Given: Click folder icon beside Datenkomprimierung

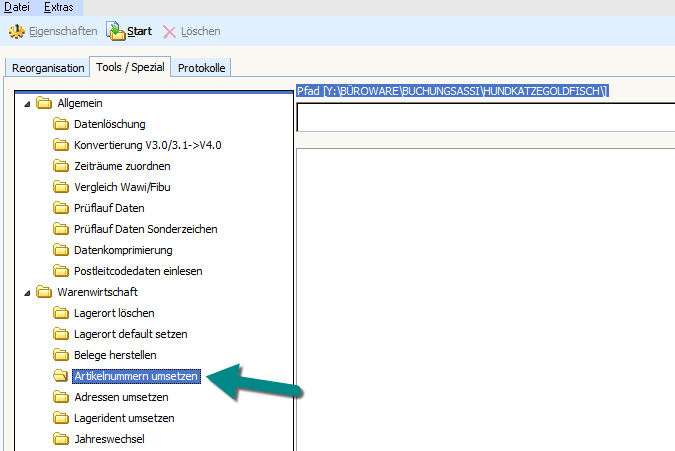Looking at the screenshot, I should (61, 250).
